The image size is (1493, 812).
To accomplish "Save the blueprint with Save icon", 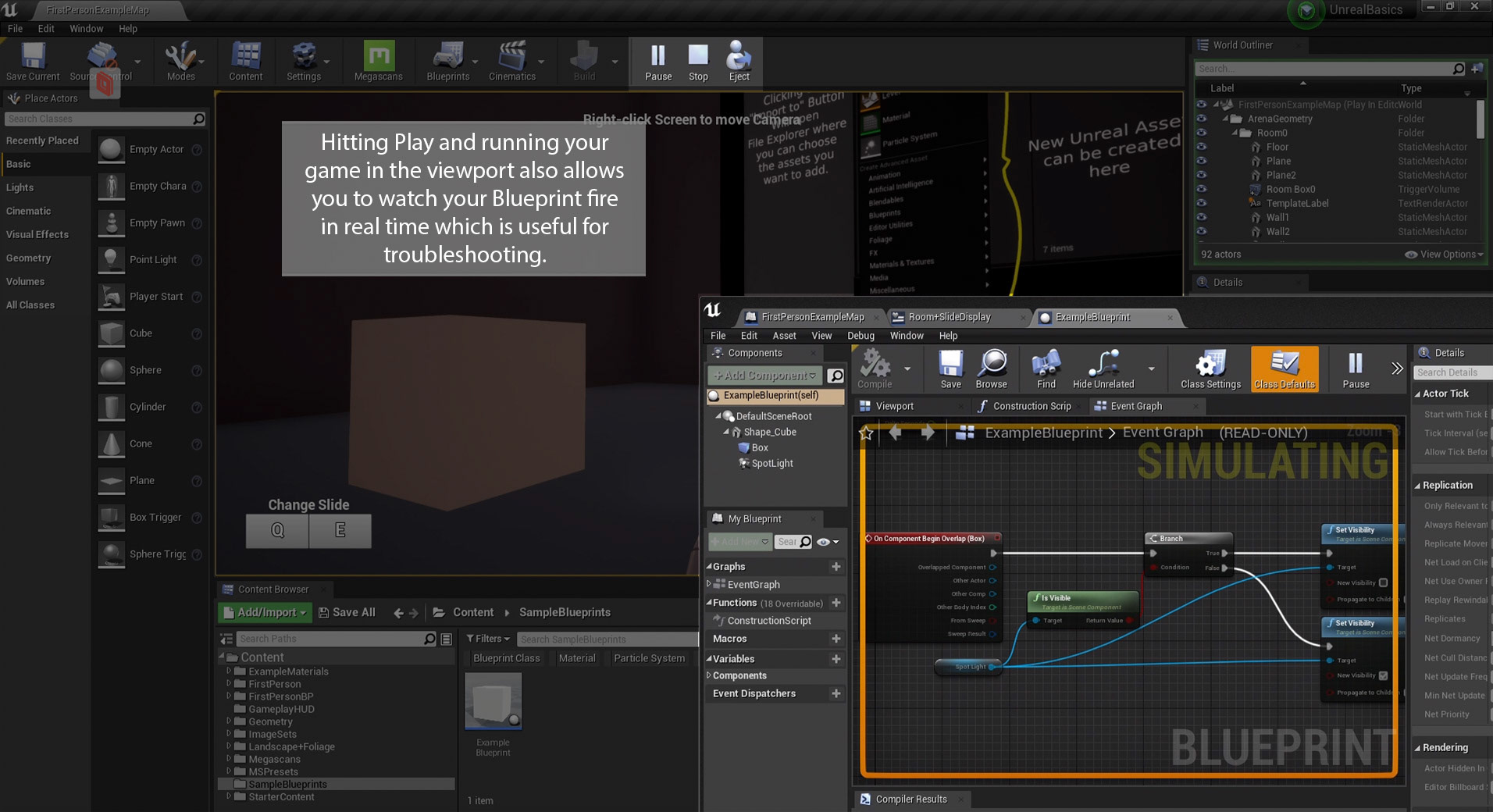I will tap(950, 369).
